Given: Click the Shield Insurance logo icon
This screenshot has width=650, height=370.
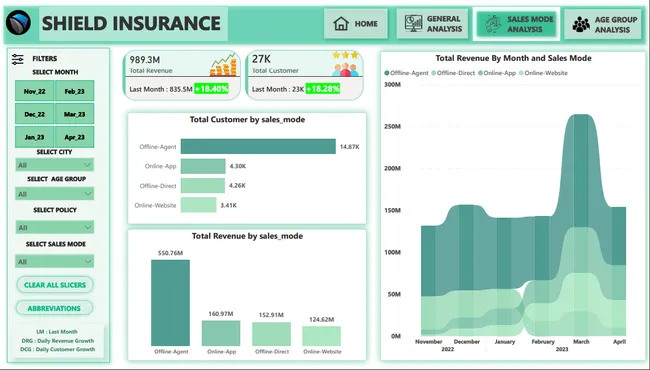Looking at the screenshot, I should click(18, 23).
